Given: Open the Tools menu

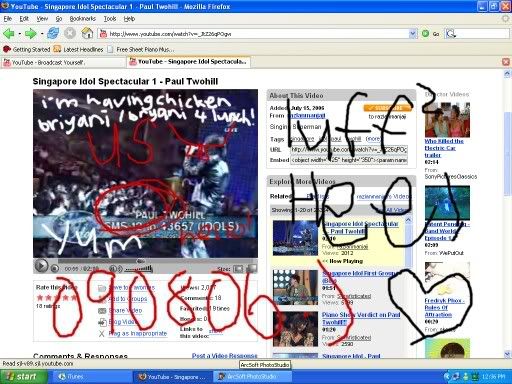Looking at the screenshot, I should [110, 19].
